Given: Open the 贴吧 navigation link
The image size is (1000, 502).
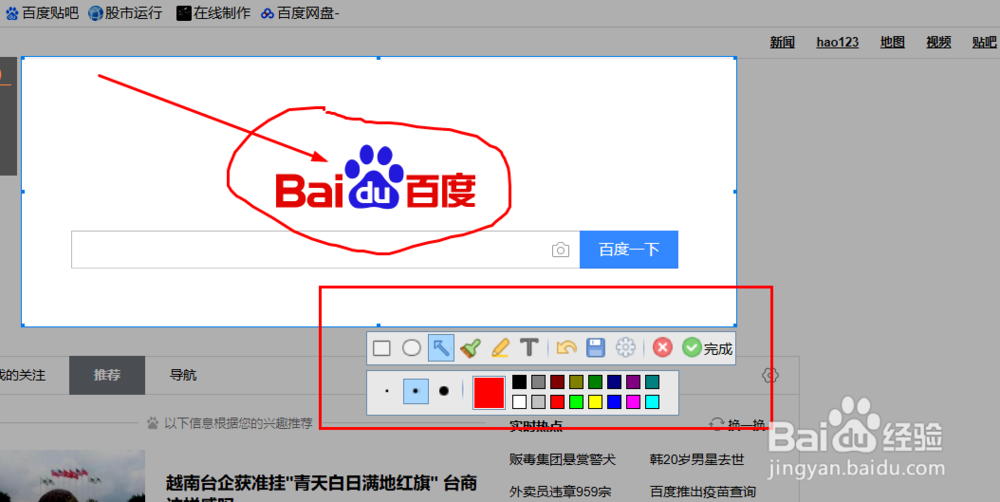Looking at the screenshot, I should pyautogui.click(x=985, y=42).
